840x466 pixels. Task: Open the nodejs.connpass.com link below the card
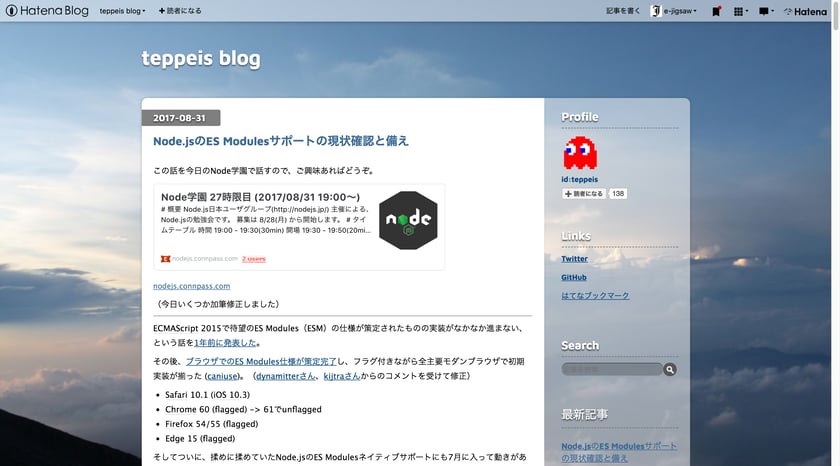tap(191, 286)
